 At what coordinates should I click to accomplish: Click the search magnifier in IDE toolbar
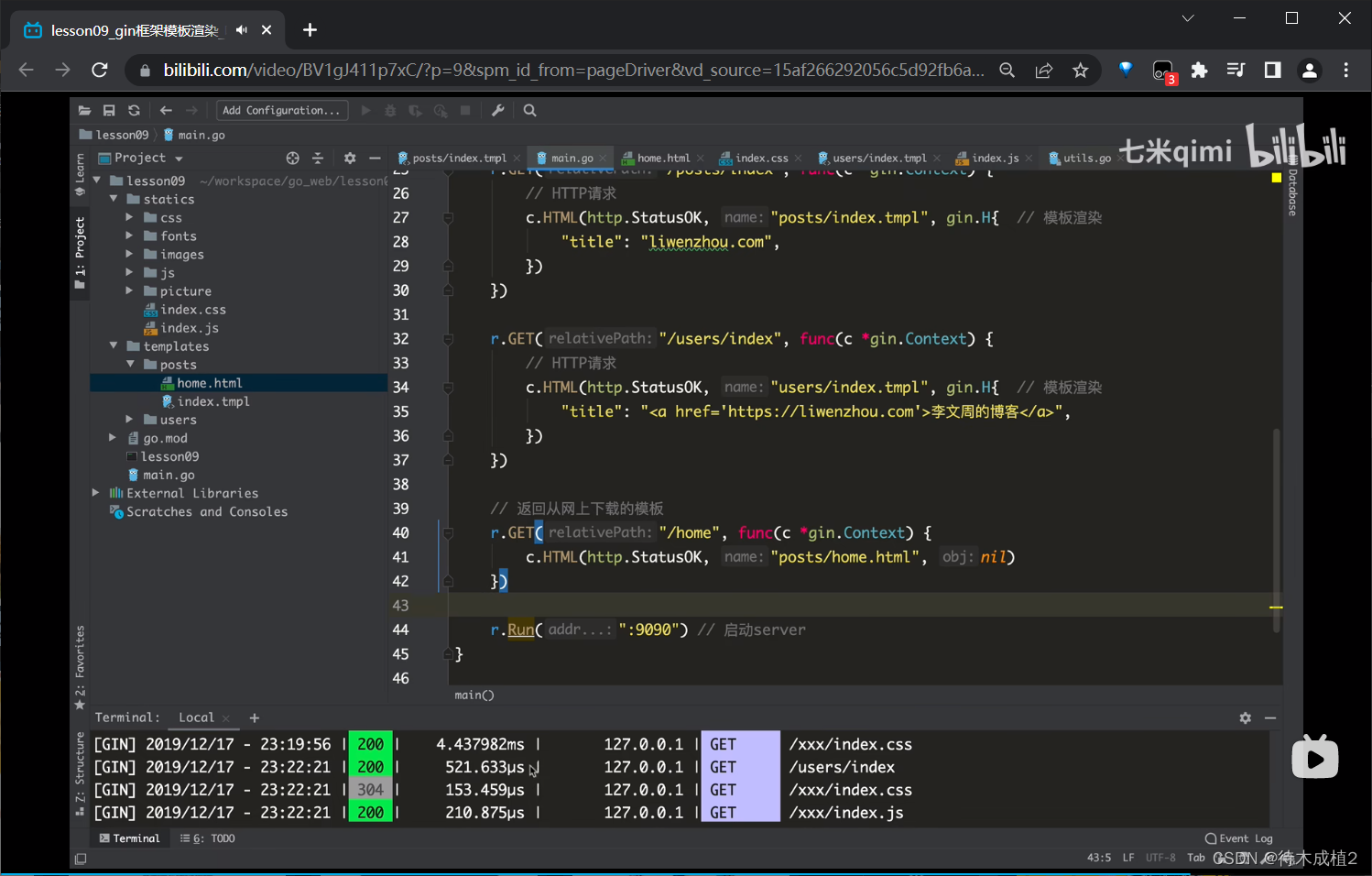529,111
